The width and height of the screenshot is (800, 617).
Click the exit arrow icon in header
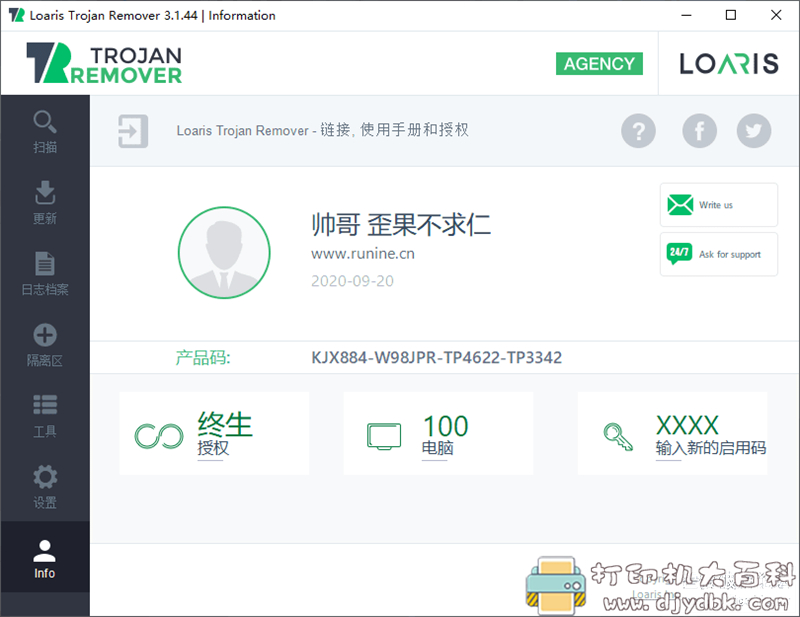[x=133, y=131]
